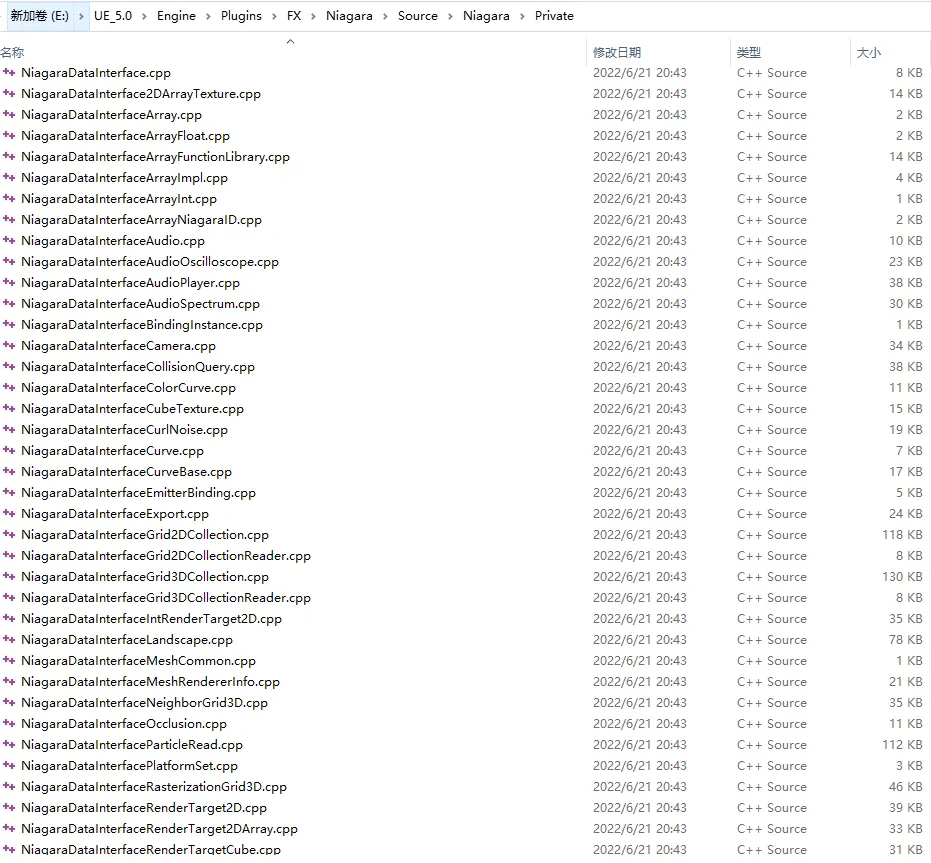
Task: Expand the breadcrumb arrow after 新加卷 (E:)
Action: [81, 16]
